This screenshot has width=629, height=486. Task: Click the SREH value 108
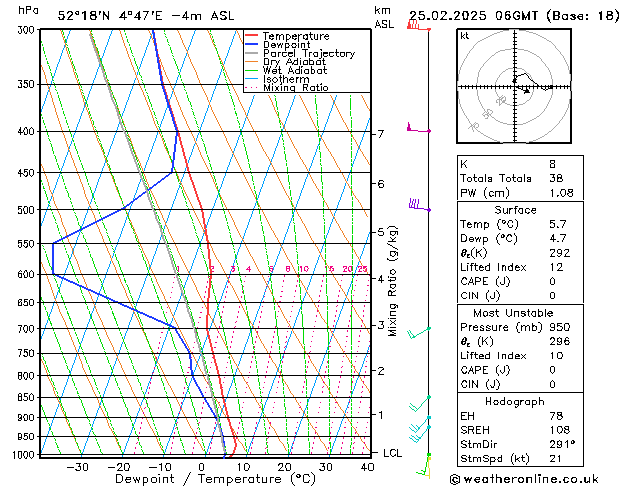[x=560, y=430]
